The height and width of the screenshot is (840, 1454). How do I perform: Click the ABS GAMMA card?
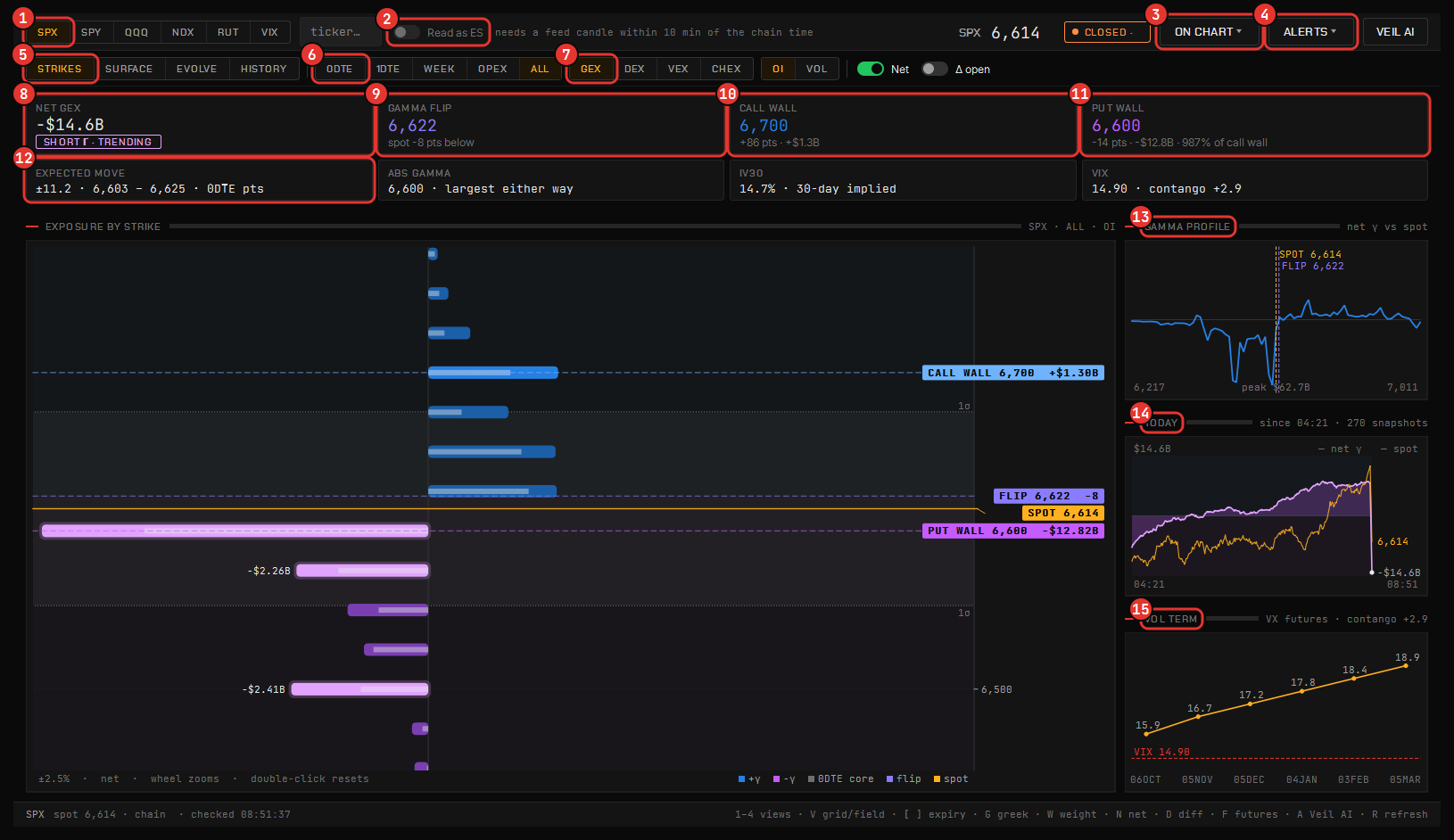[x=550, y=181]
